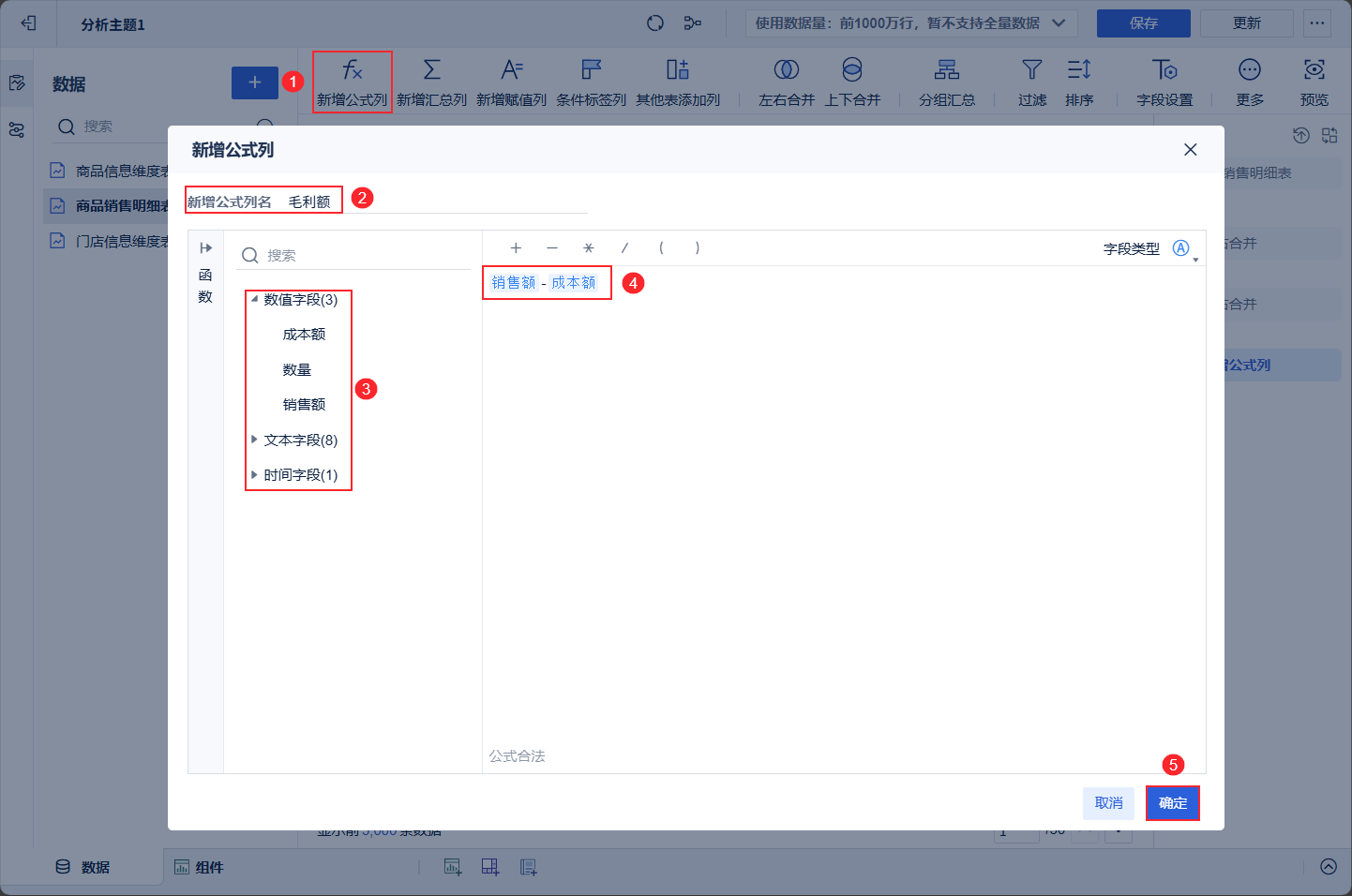Click the field search box in dialog
1352x896 pixels.
[354, 255]
